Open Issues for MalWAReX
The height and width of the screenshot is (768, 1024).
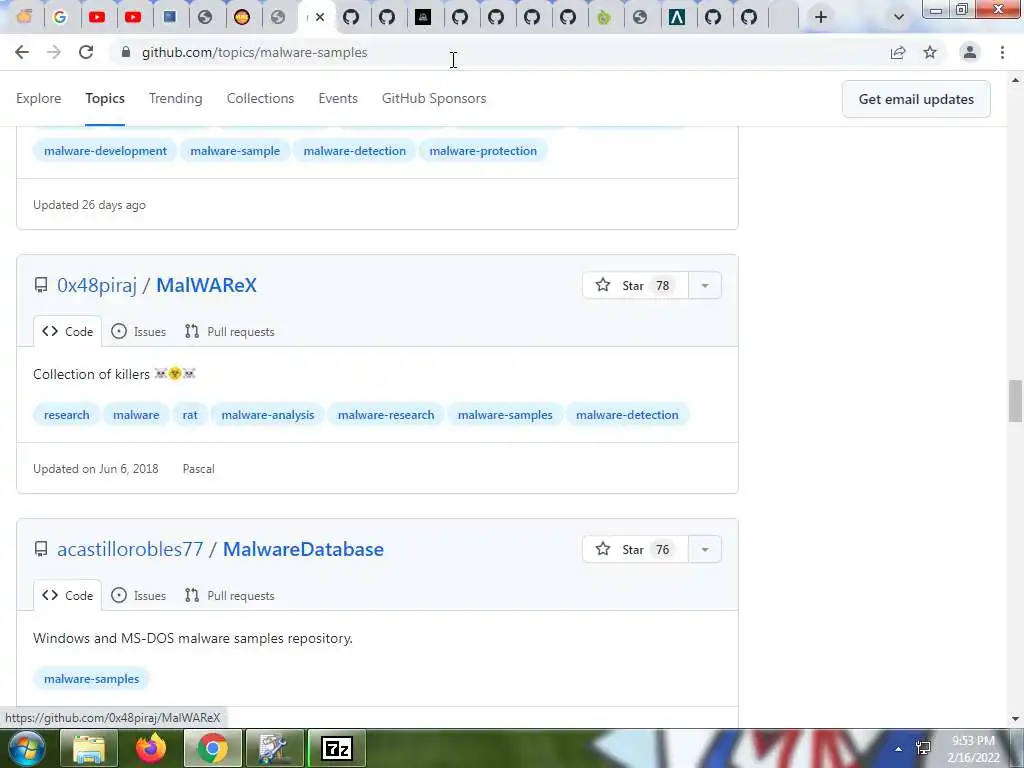click(x=138, y=332)
